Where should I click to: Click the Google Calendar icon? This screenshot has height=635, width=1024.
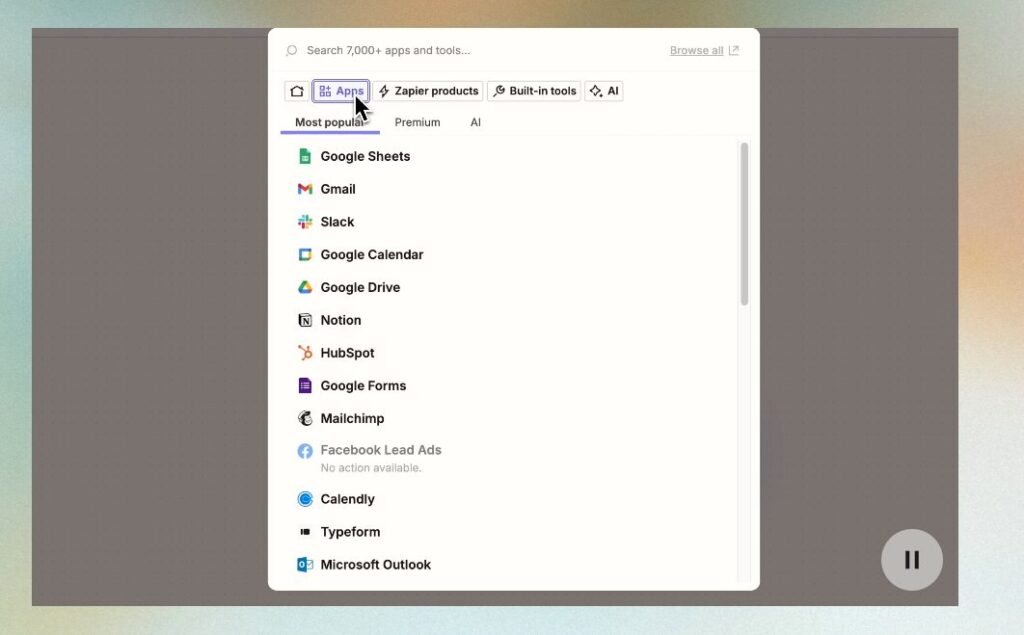tap(305, 254)
